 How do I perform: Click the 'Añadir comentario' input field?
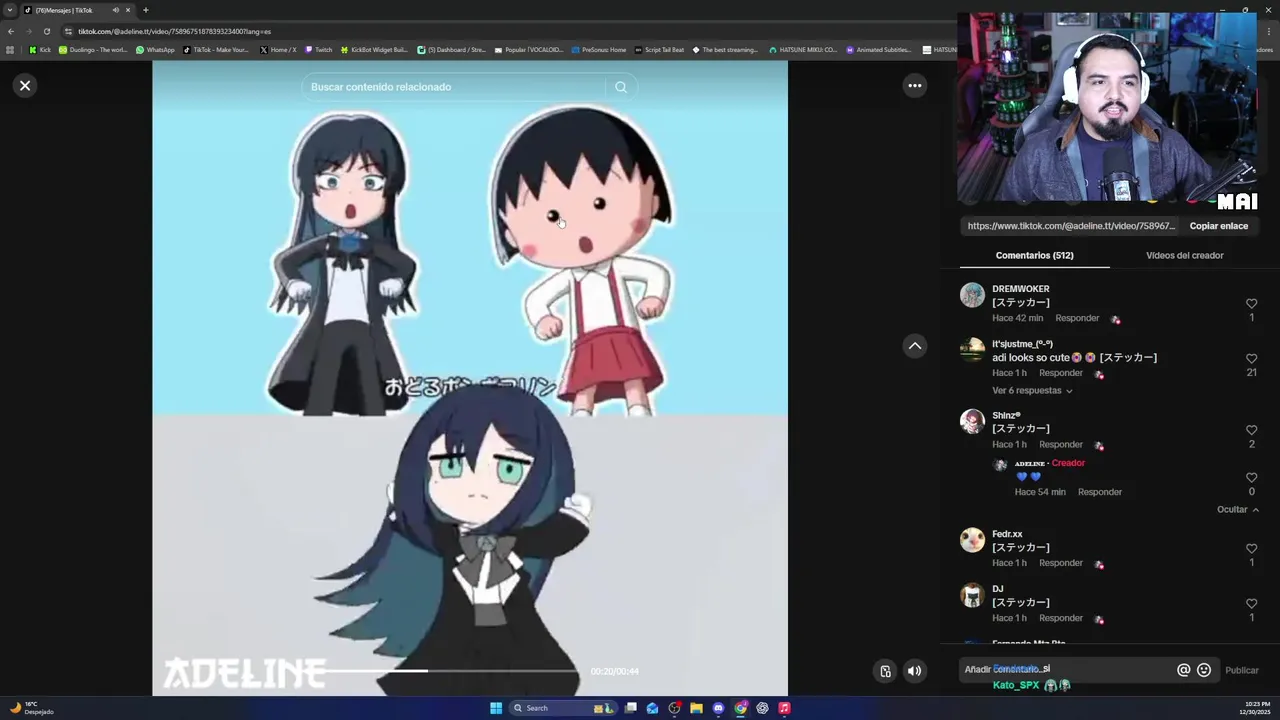click(1065, 670)
